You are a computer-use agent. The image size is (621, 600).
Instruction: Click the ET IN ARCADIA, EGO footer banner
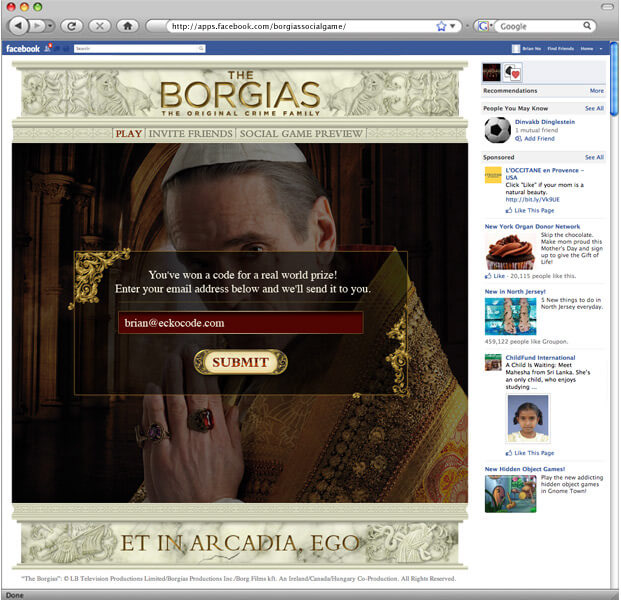tap(240, 543)
